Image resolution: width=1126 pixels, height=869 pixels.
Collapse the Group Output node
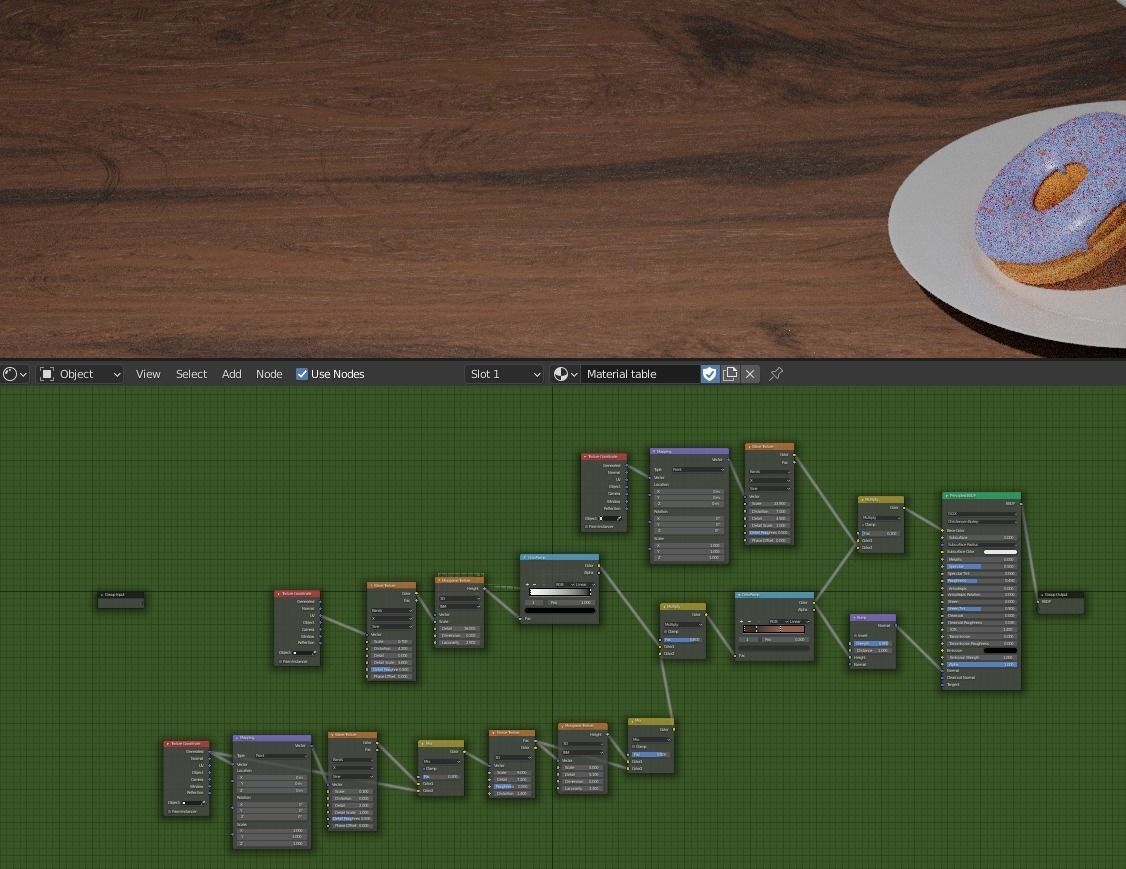(1043, 595)
